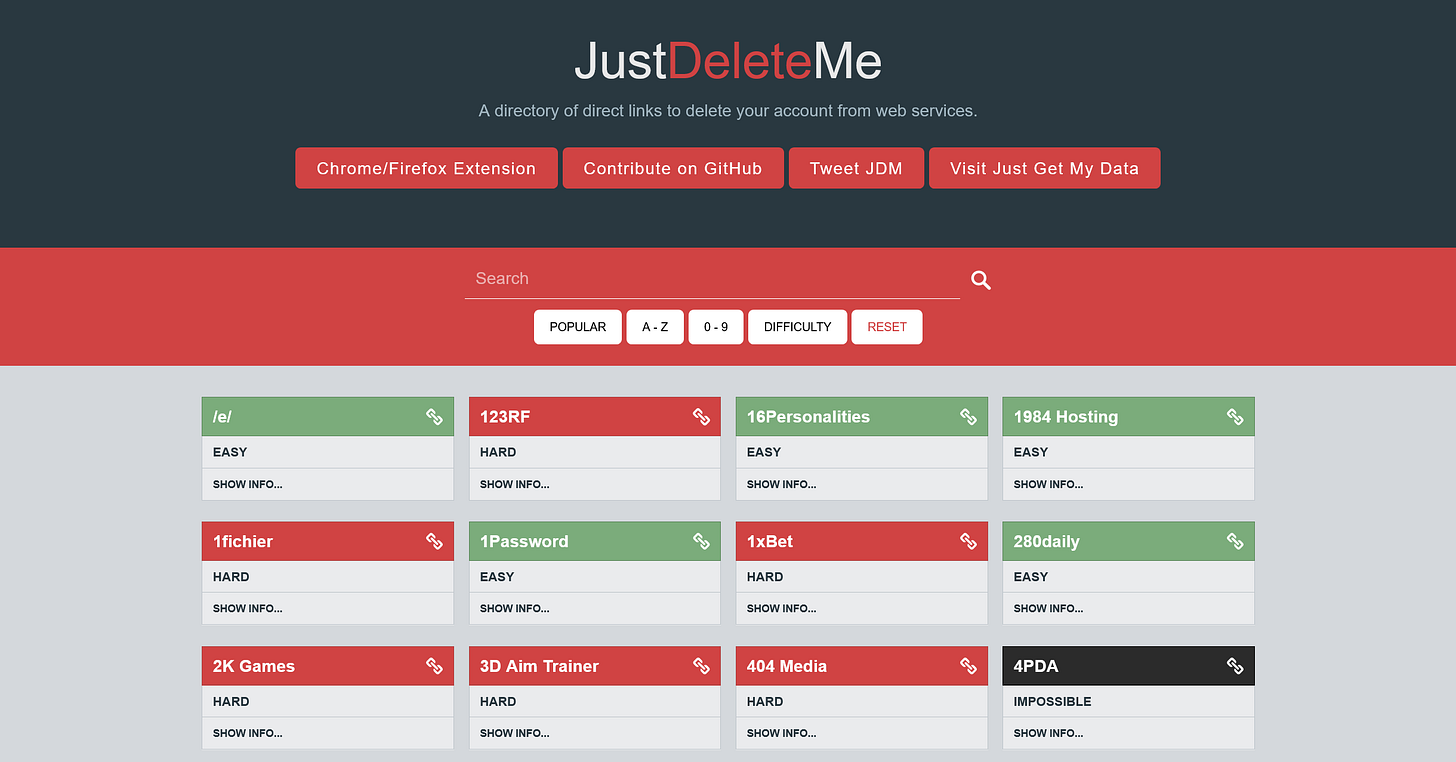
Task: Open the 16Personalities service title
Action: pos(808,417)
